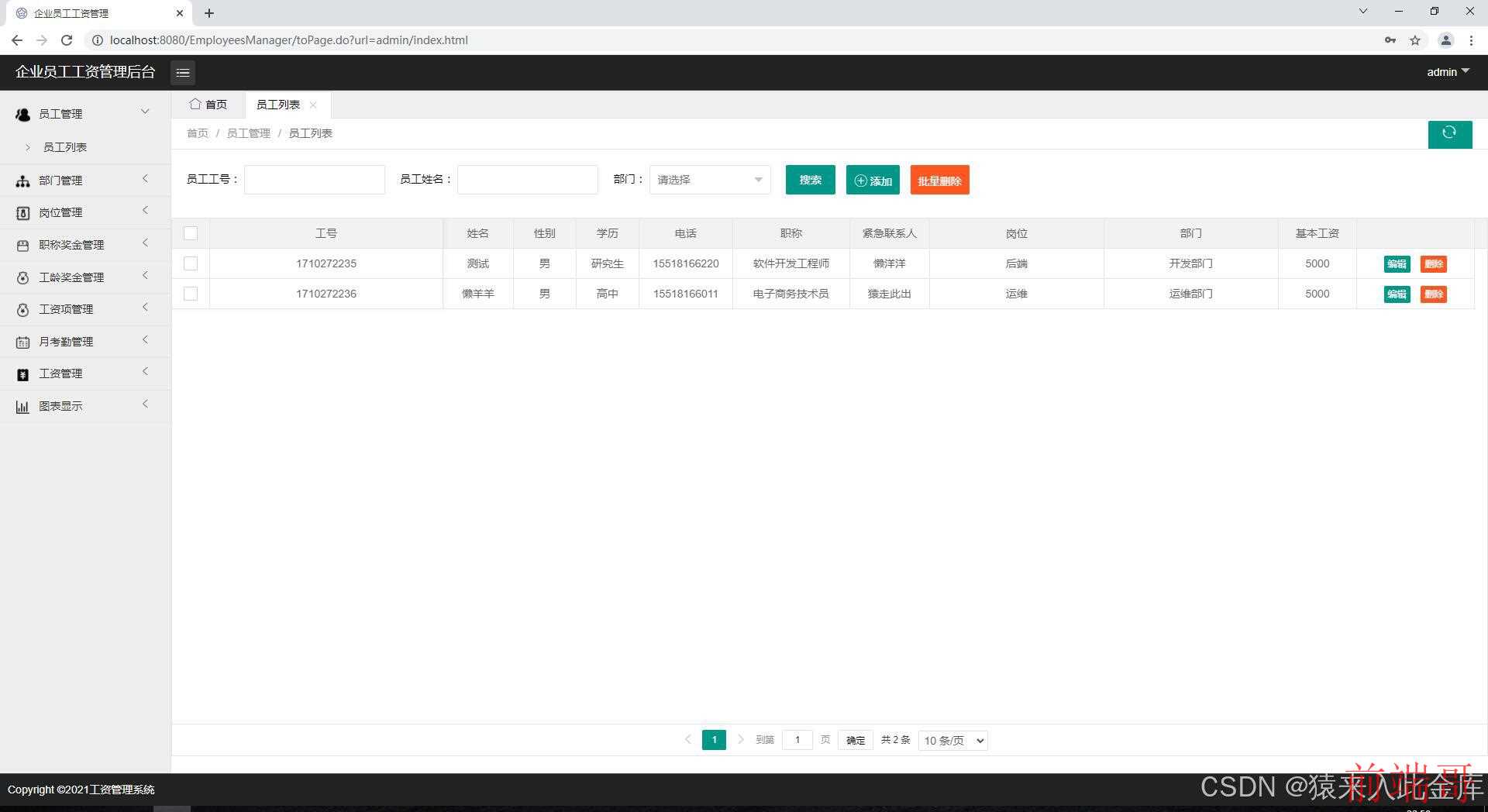The height and width of the screenshot is (812, 1488).
Task: Reload the page in browser toolbar
Action: click(67, 40)
